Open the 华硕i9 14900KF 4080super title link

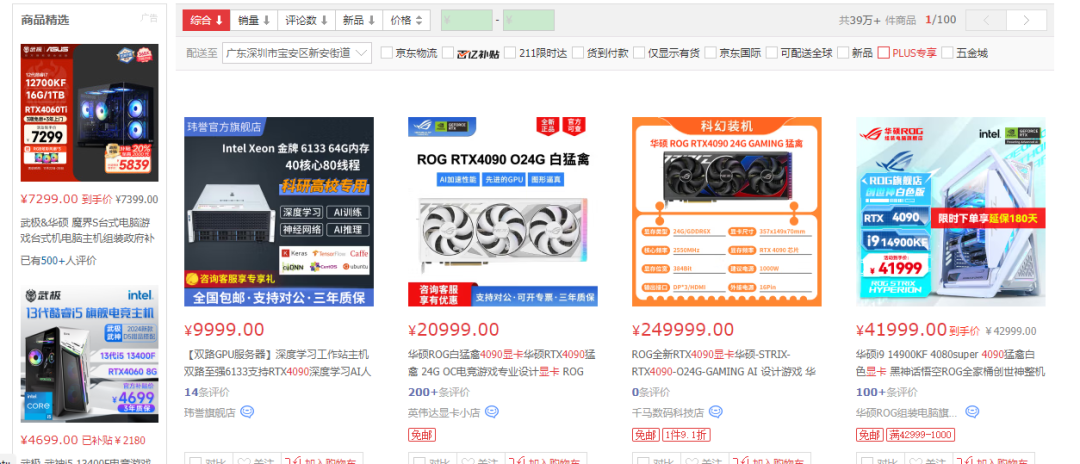pyautogui.click(x=951, y=363)
